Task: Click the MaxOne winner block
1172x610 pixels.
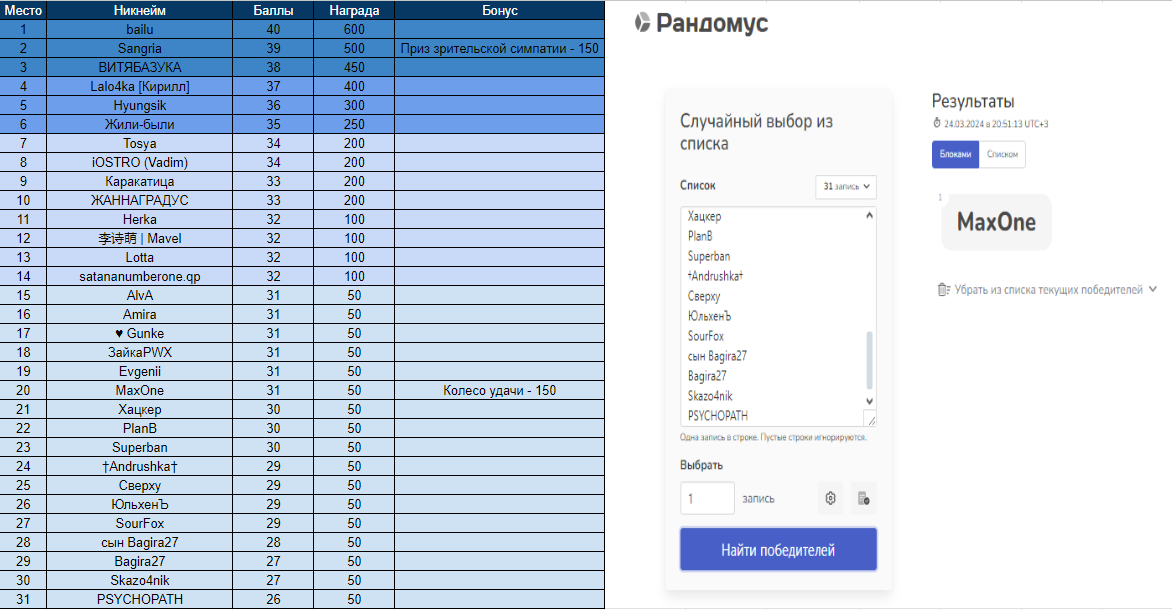Action: (x=995, y=221)
